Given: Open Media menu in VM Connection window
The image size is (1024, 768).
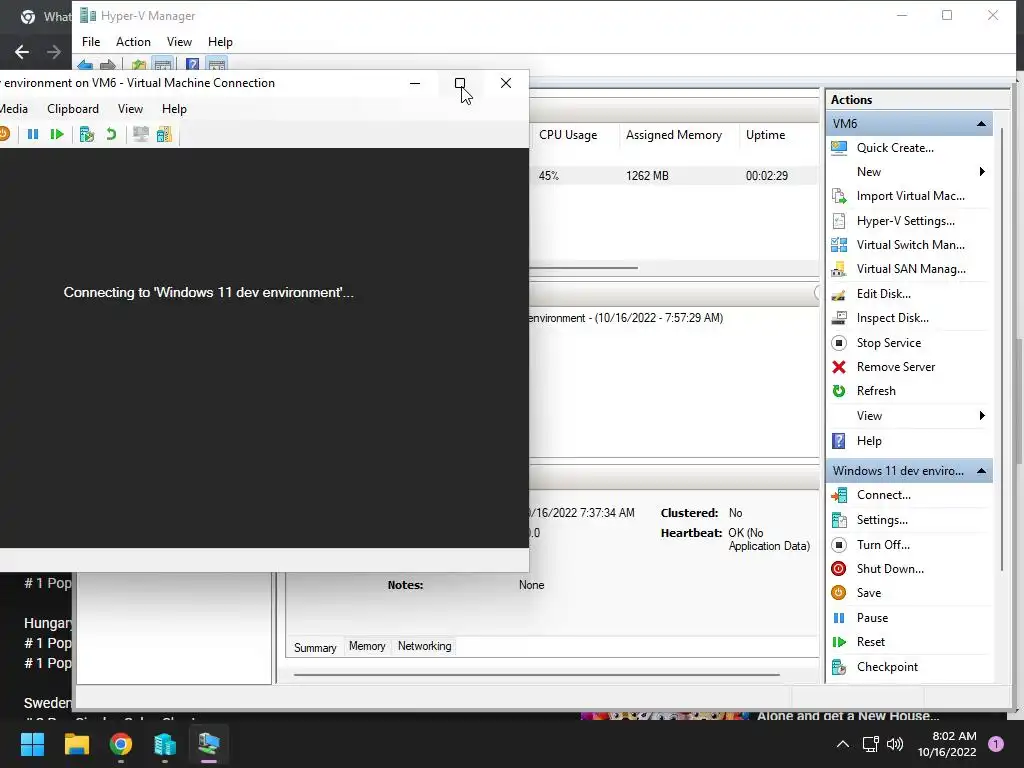Looking at the screenshot, I should [14, 109].
